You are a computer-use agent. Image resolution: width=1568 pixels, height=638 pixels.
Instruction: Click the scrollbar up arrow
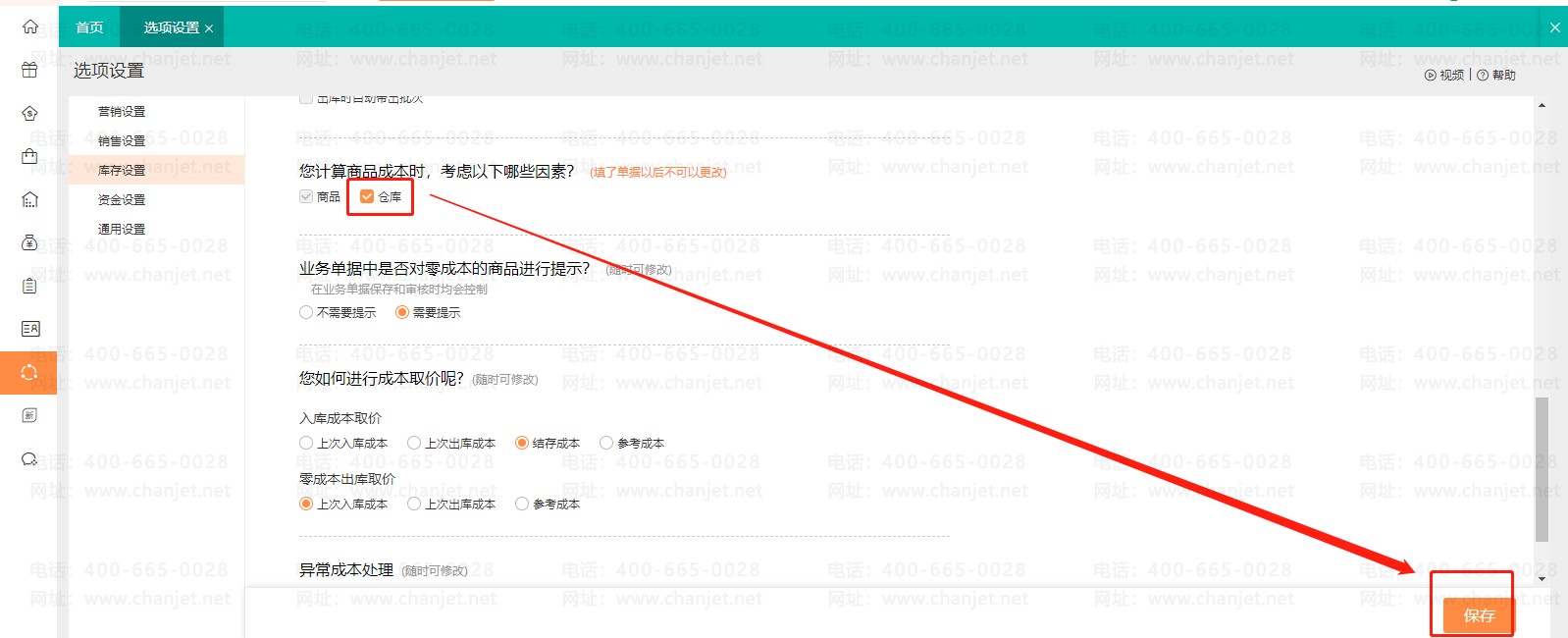[x=1542, y=105]
